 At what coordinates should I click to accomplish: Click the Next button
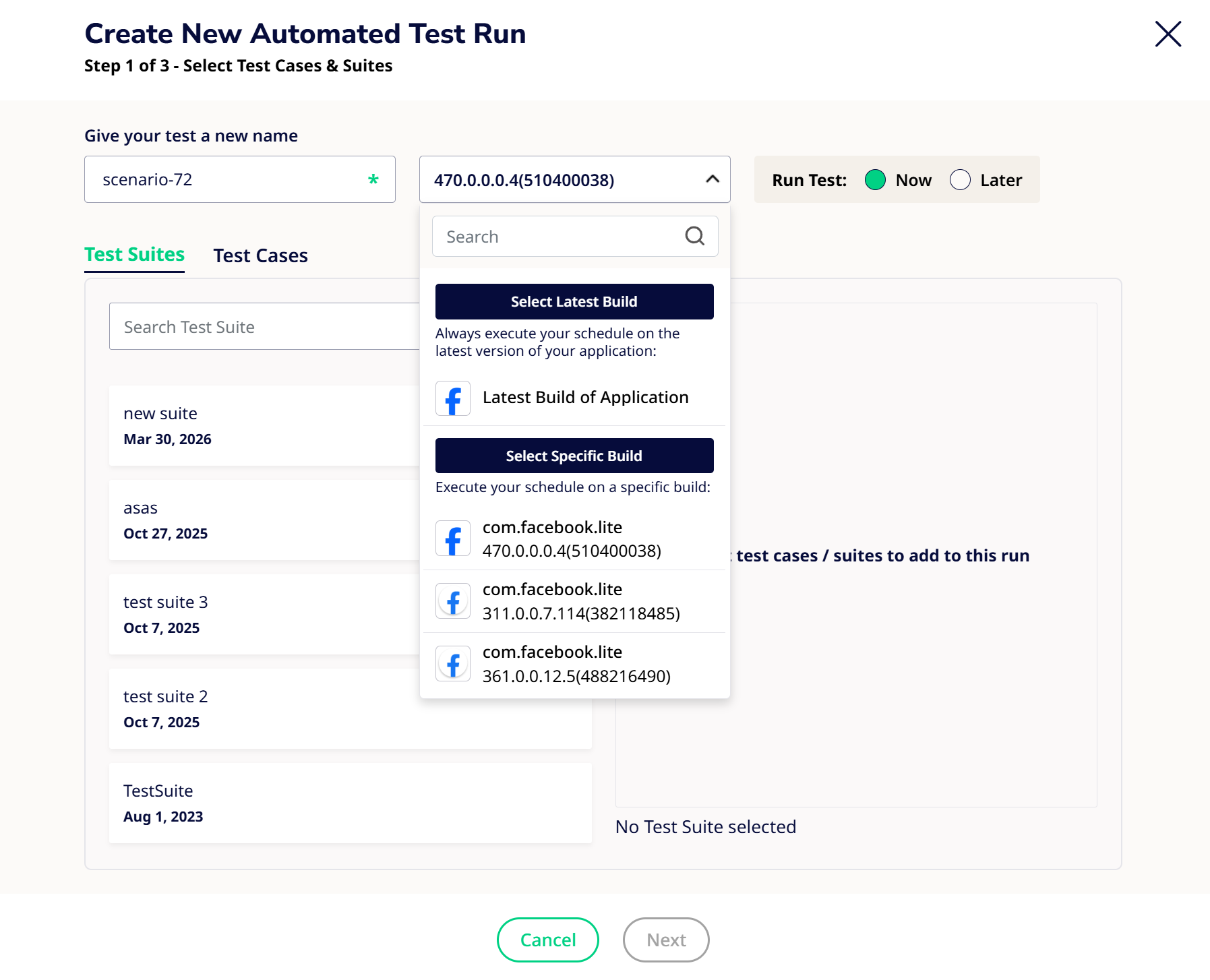(x=665, y=940)
